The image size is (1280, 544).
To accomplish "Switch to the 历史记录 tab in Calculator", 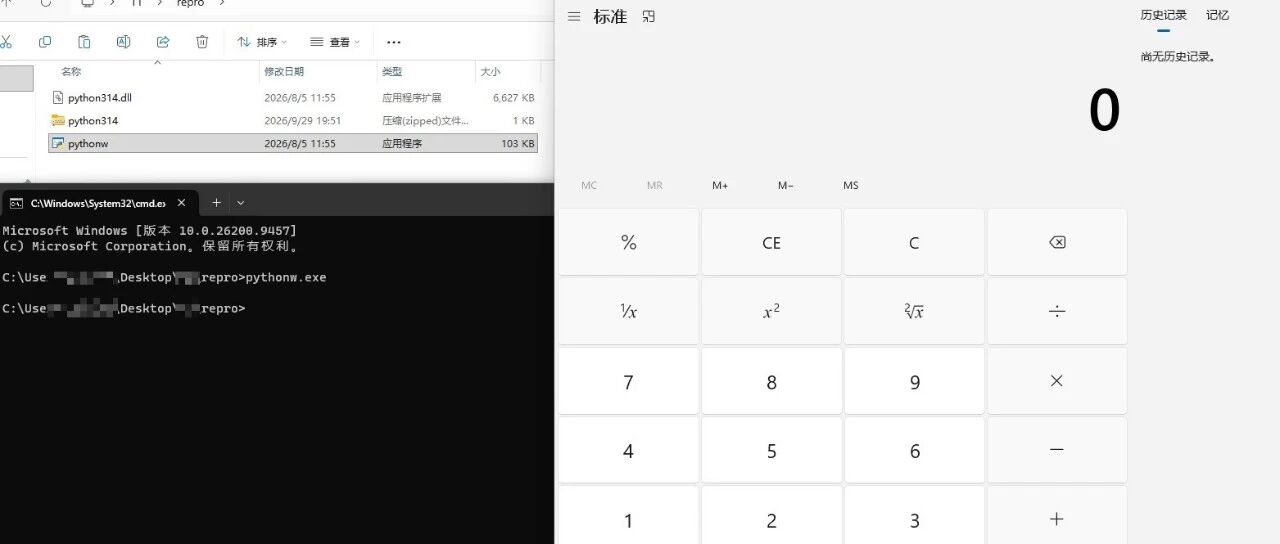I will pyautogui.click(x=1163, y=15).
